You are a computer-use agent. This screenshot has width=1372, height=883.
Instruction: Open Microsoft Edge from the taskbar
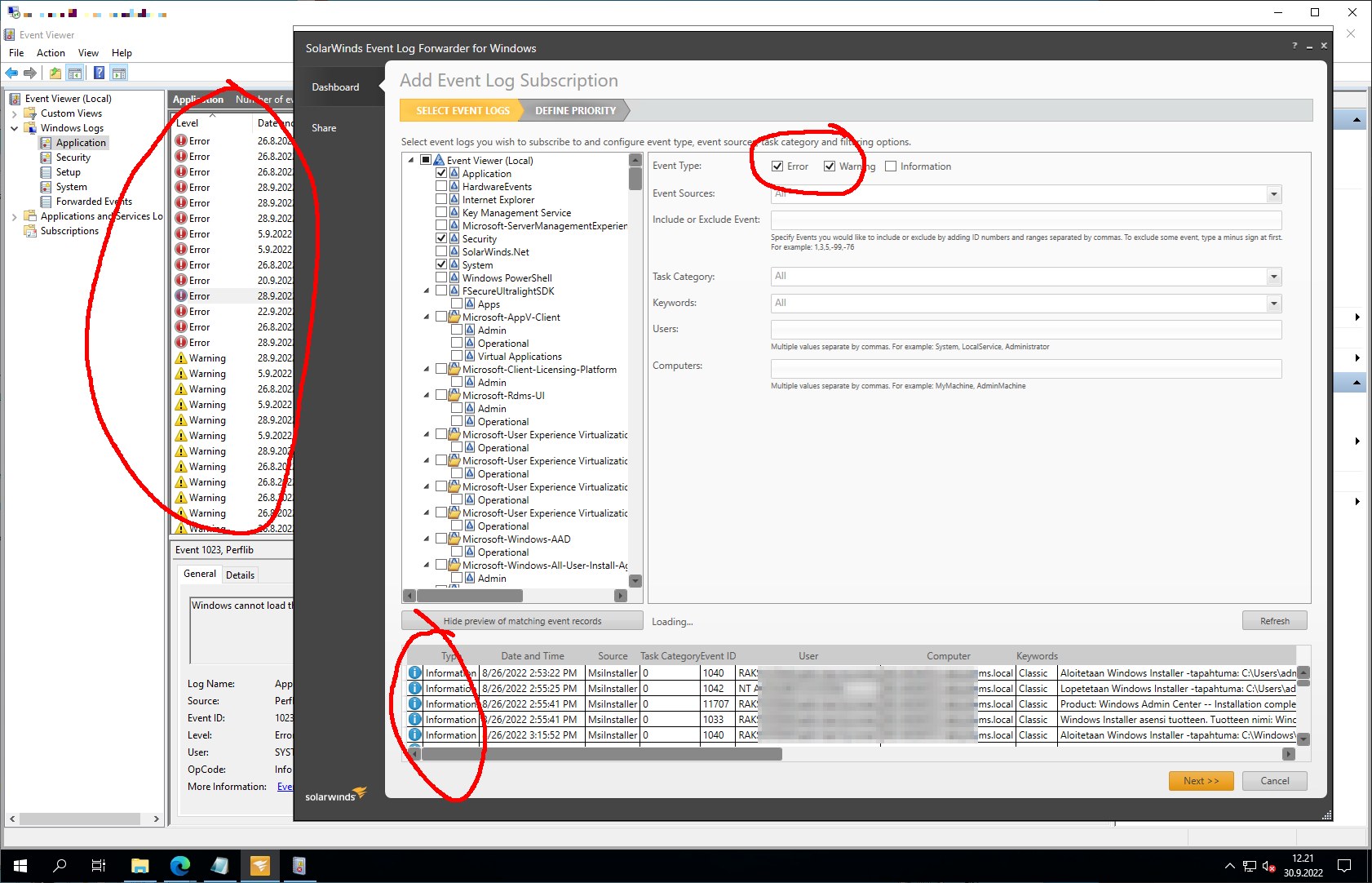click(x=179, y=866)
